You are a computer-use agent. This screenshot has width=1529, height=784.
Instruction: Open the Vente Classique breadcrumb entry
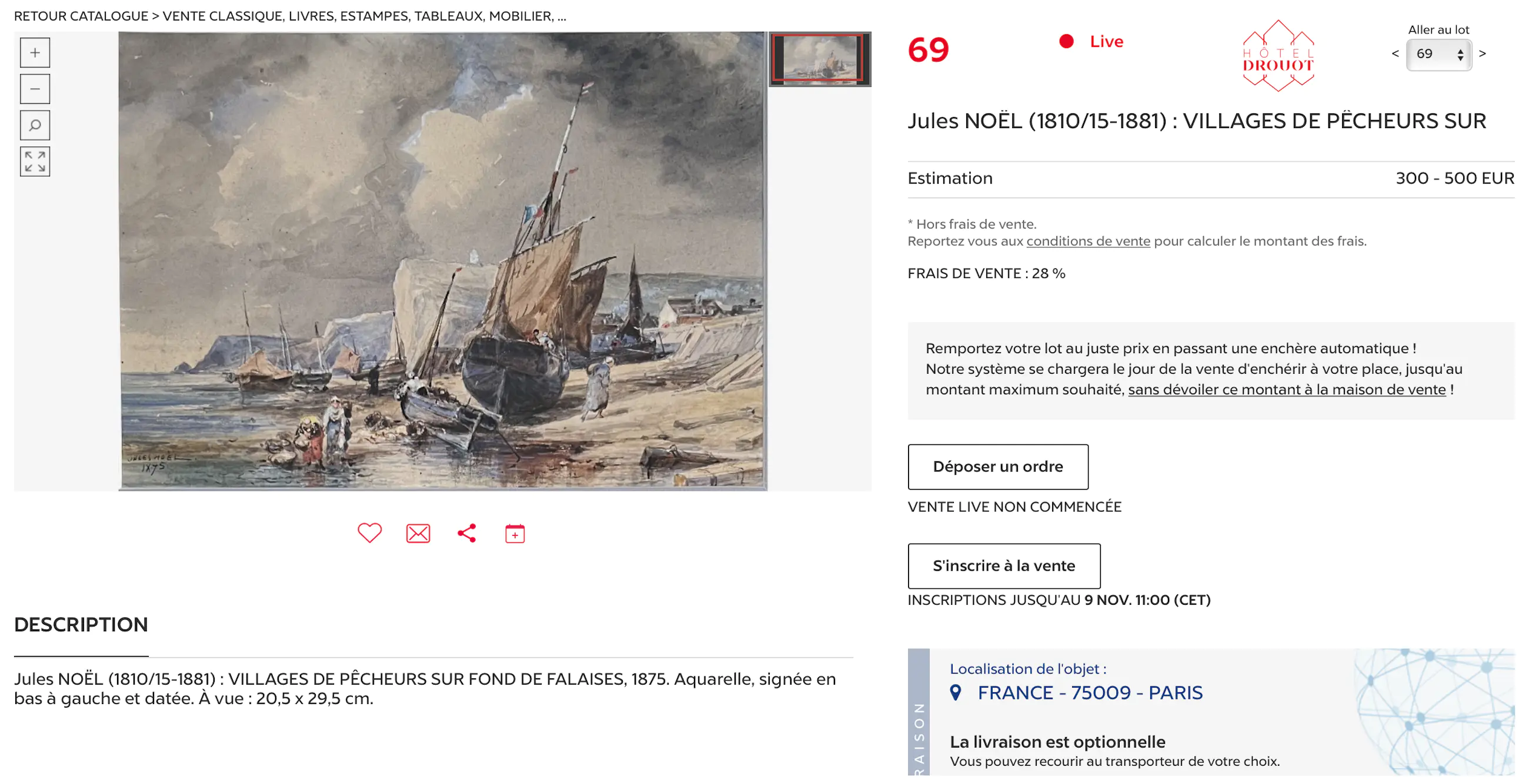coord(365,16)
